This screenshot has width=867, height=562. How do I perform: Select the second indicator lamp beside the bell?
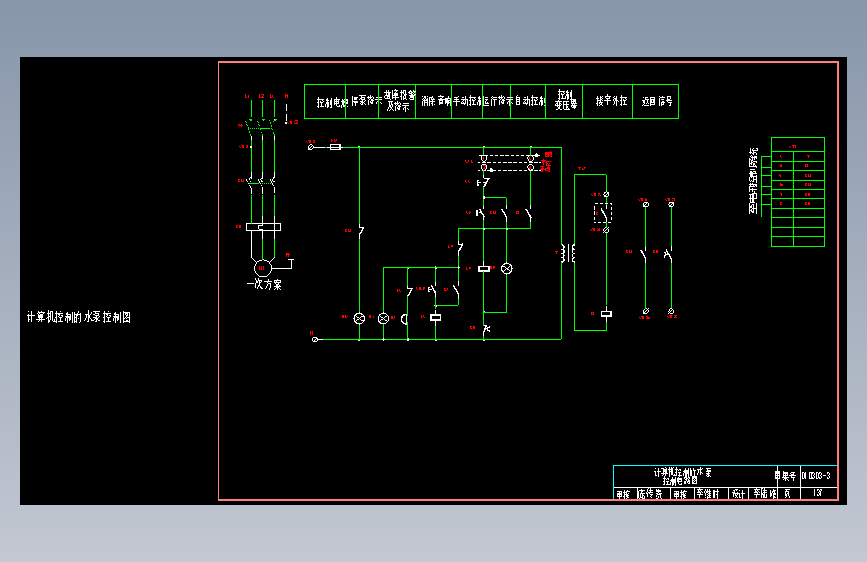(383, 319)
